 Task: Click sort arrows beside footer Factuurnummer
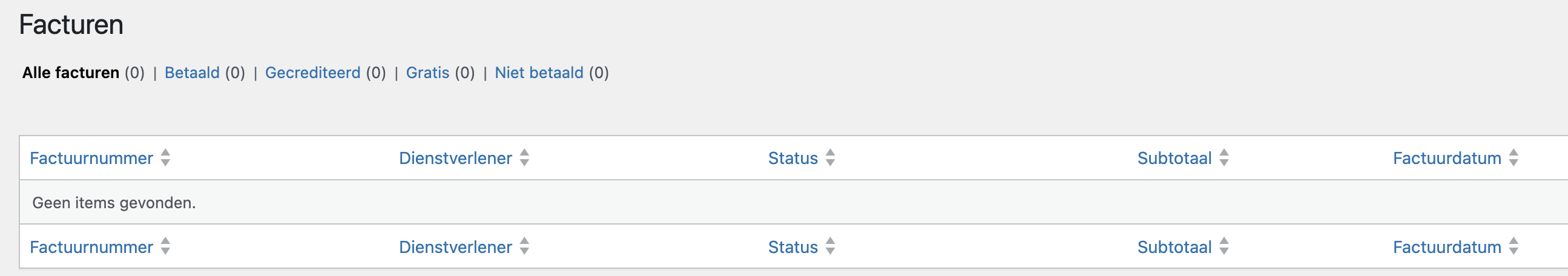click(x=165, y=247)
